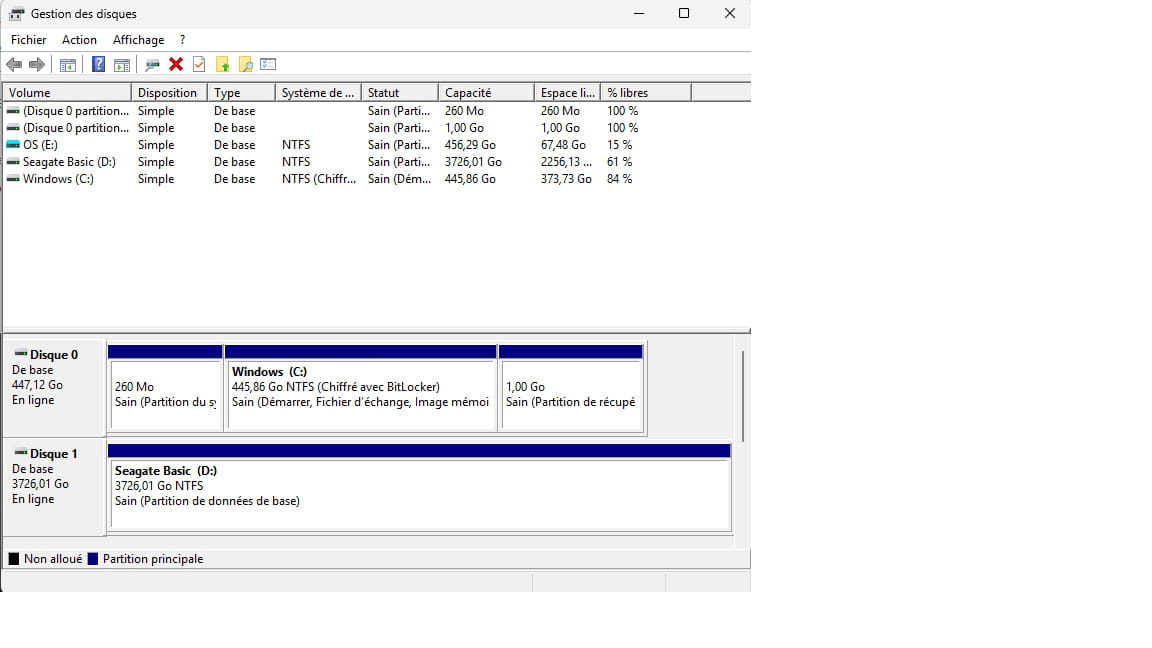Click the yellow folder with green arrow
The height and width of the screenshot is (648, 1152).
click(x=222, y=65)
